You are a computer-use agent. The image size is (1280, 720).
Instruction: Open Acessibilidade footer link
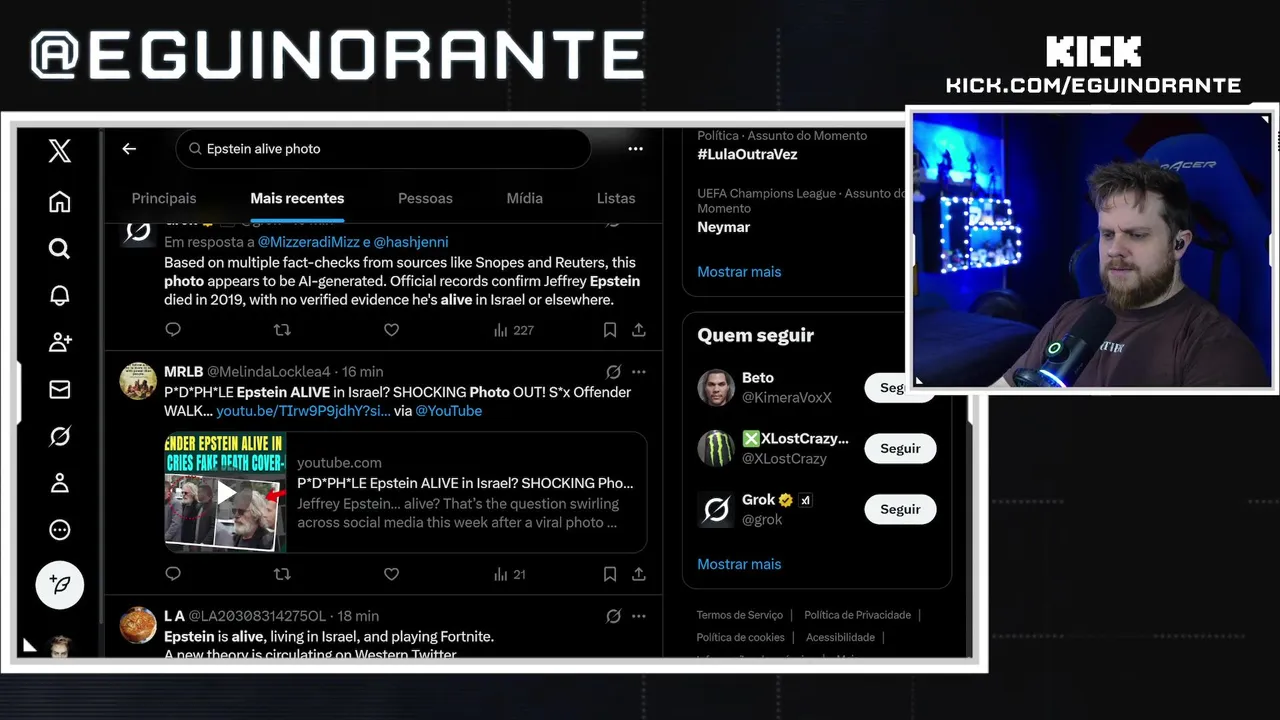point(840,637)
